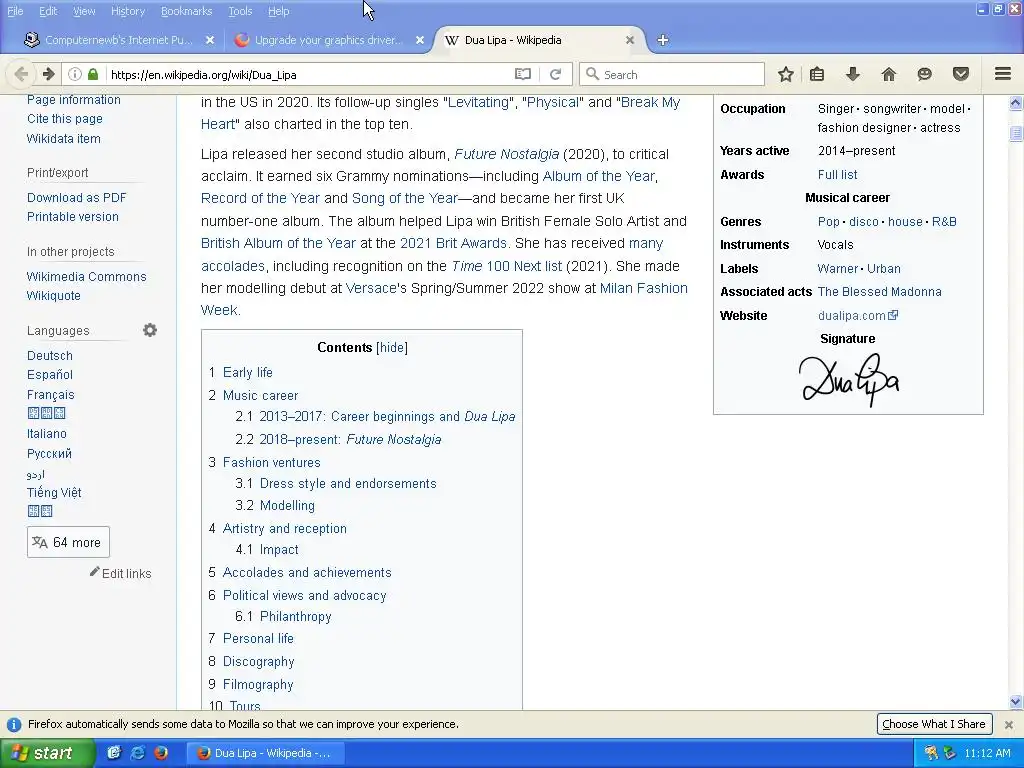Click the scrollbar down arrow
Image resolution: width=1024 pixels, height=768 pixels.
tap(1016, 703)
